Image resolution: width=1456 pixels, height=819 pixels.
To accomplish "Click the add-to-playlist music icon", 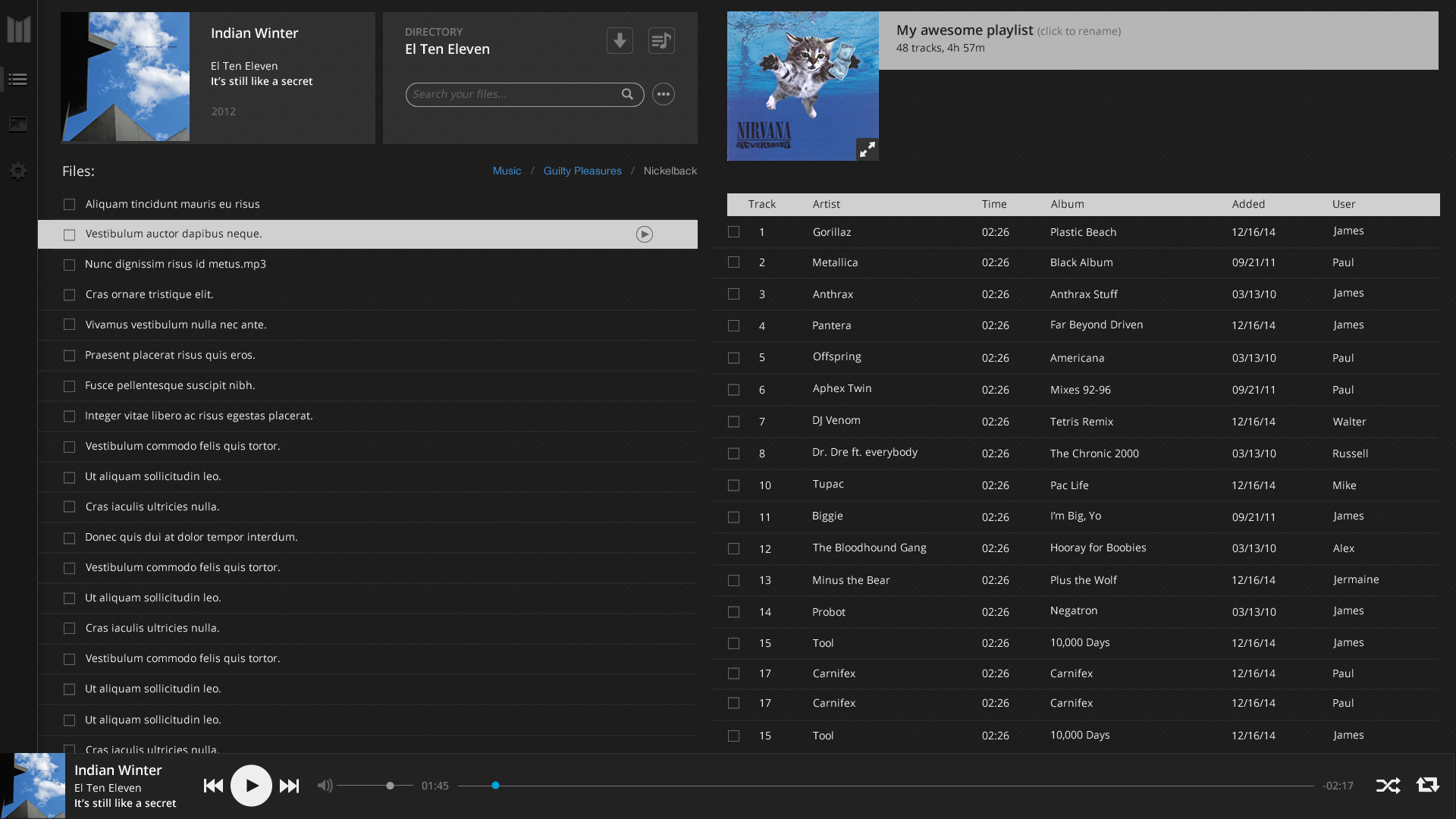I will (661, 41).
